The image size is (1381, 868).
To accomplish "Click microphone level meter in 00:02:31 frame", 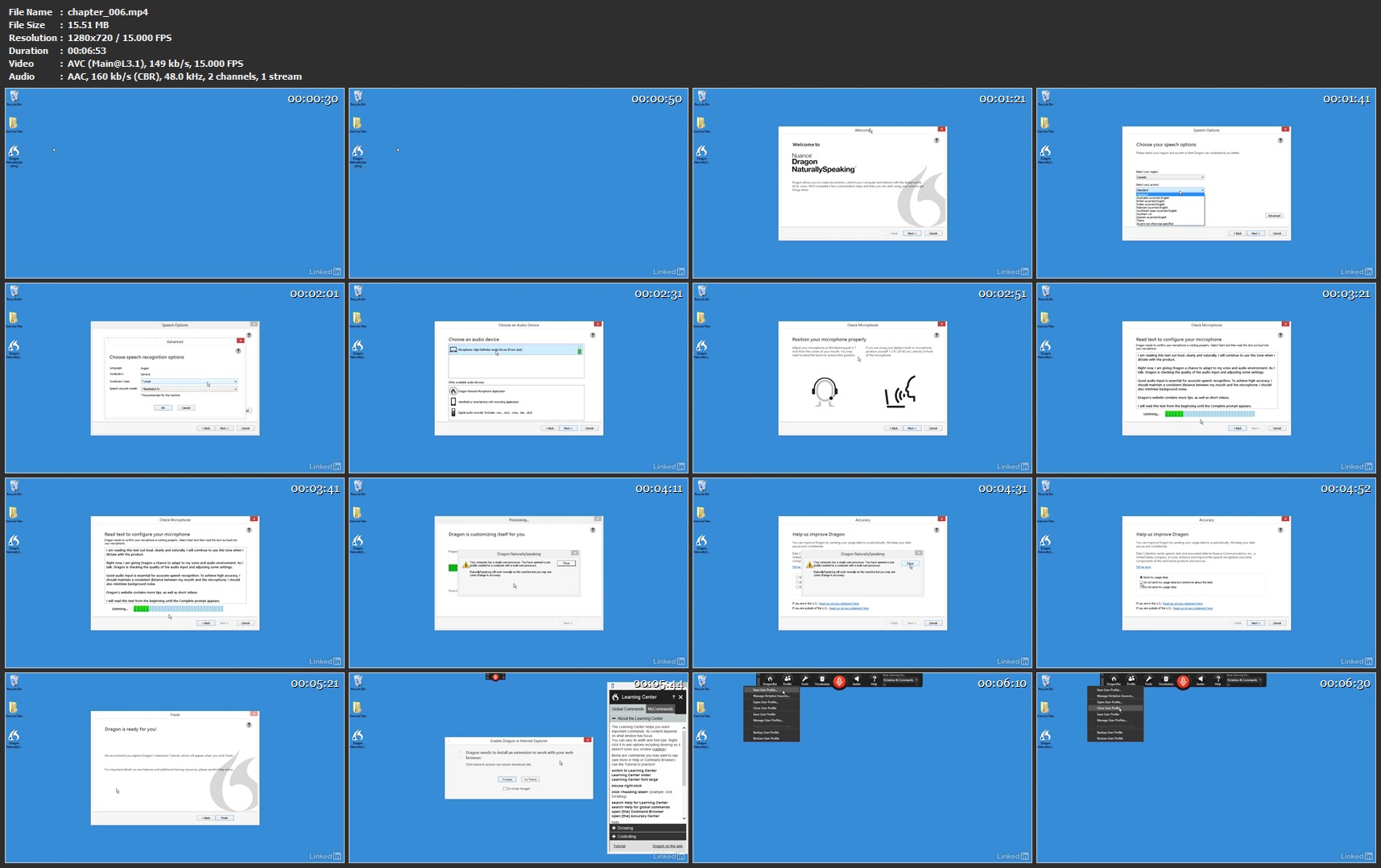I will tap(580, 351).
